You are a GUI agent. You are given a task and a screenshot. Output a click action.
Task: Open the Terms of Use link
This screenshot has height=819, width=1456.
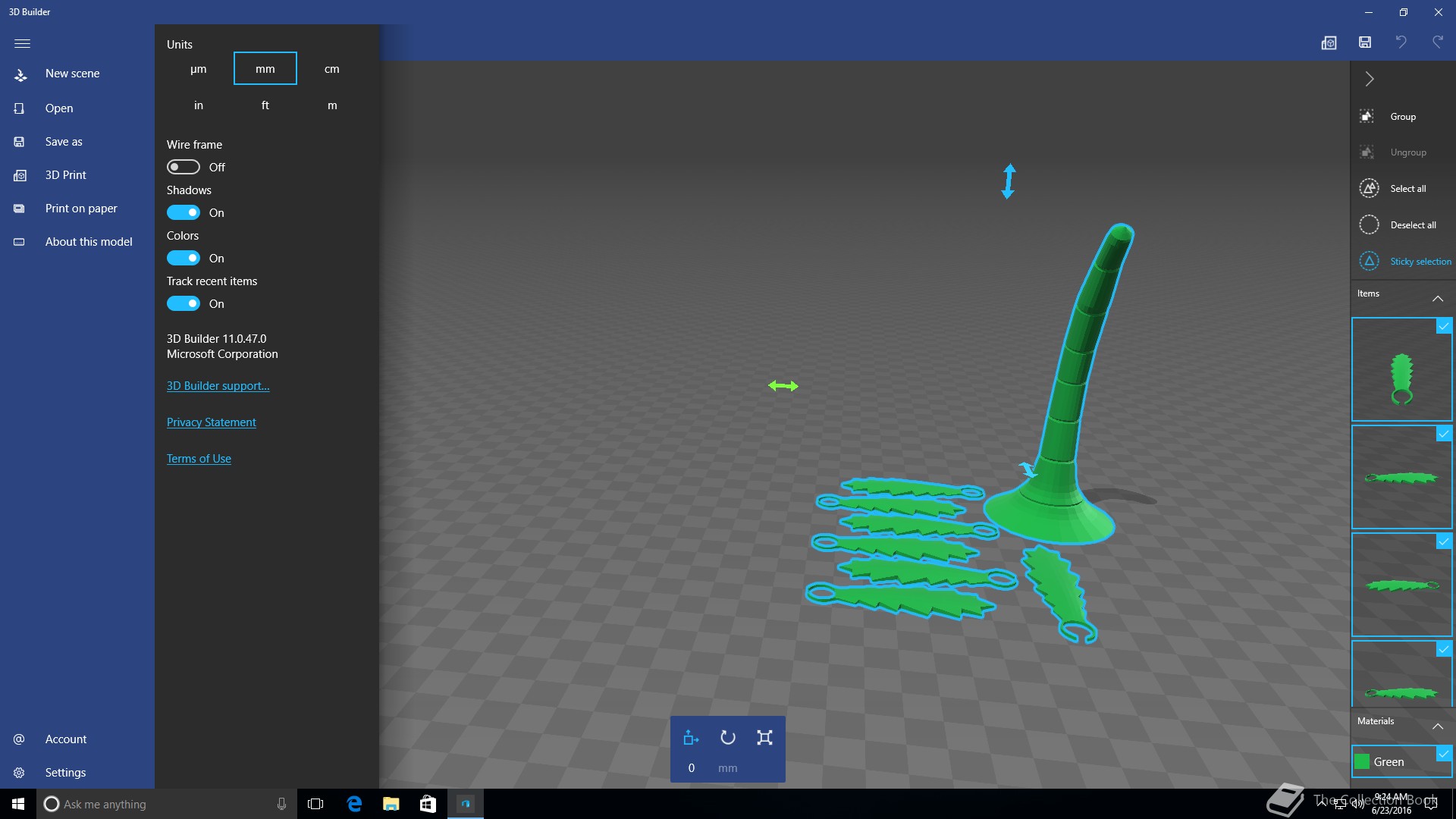199,459
